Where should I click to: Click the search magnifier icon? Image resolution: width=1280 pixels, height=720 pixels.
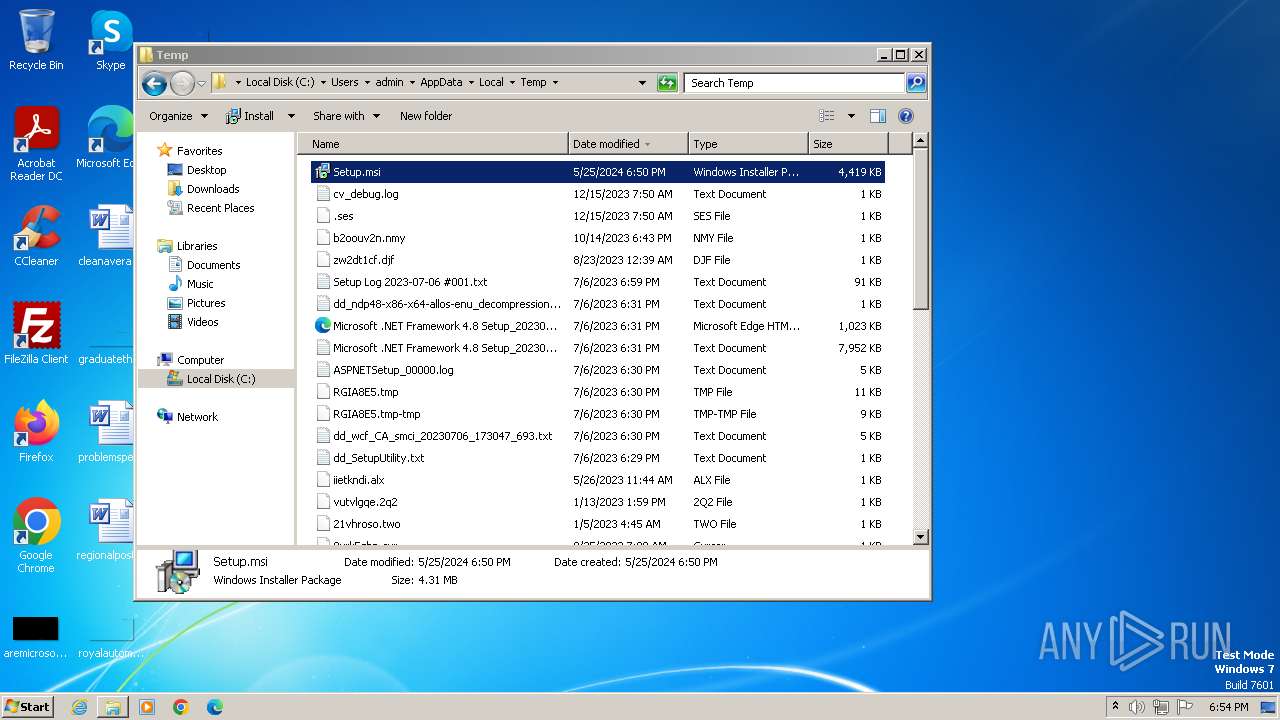[915, 83]
